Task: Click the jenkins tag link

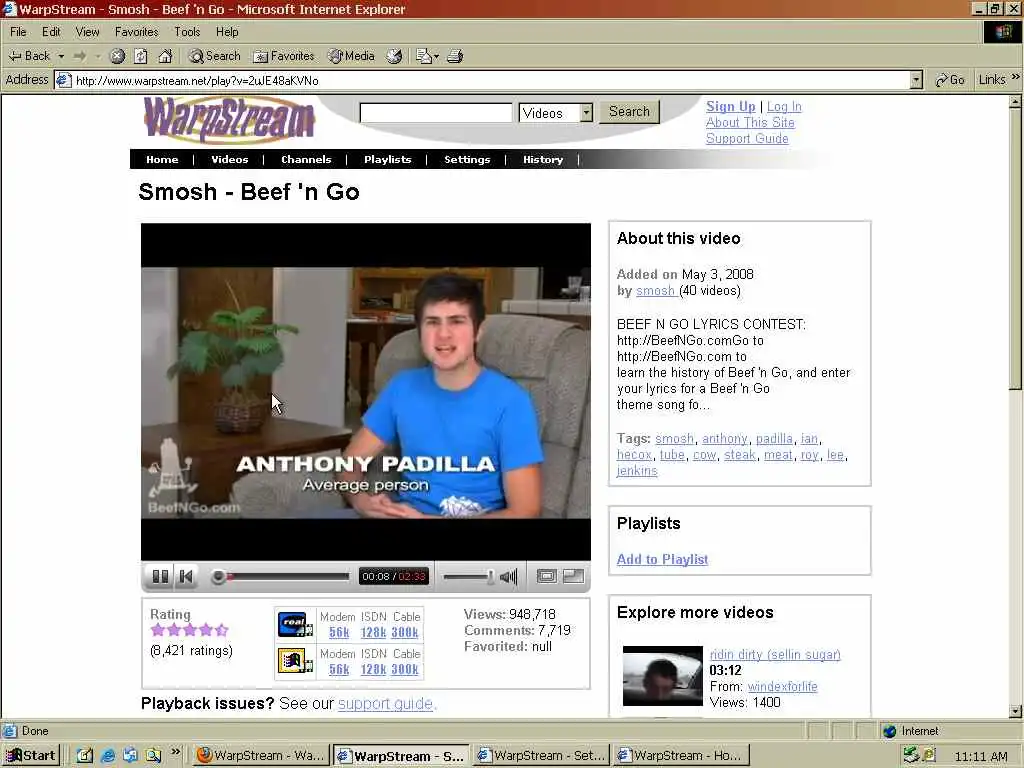Action: pyautogui.click(x=637, y=471)
